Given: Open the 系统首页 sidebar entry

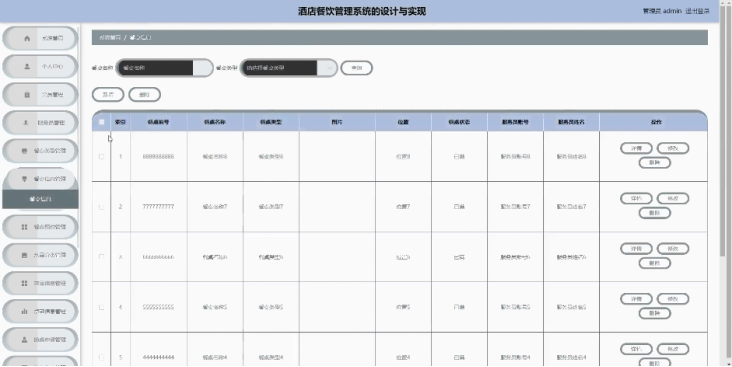Looking at the screenshot, I should click(40, 38).
